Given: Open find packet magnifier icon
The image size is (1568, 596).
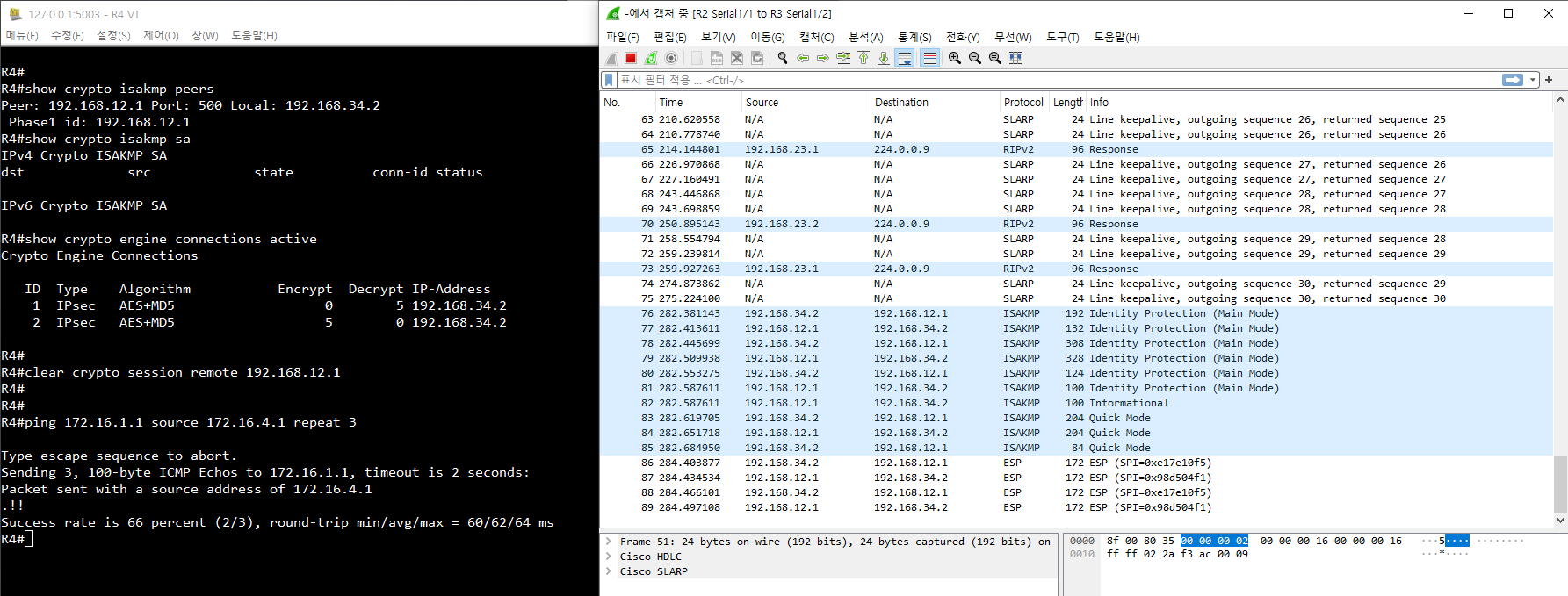Looking at the screenshot, I should pyautogui.click(x=783, y=58).
